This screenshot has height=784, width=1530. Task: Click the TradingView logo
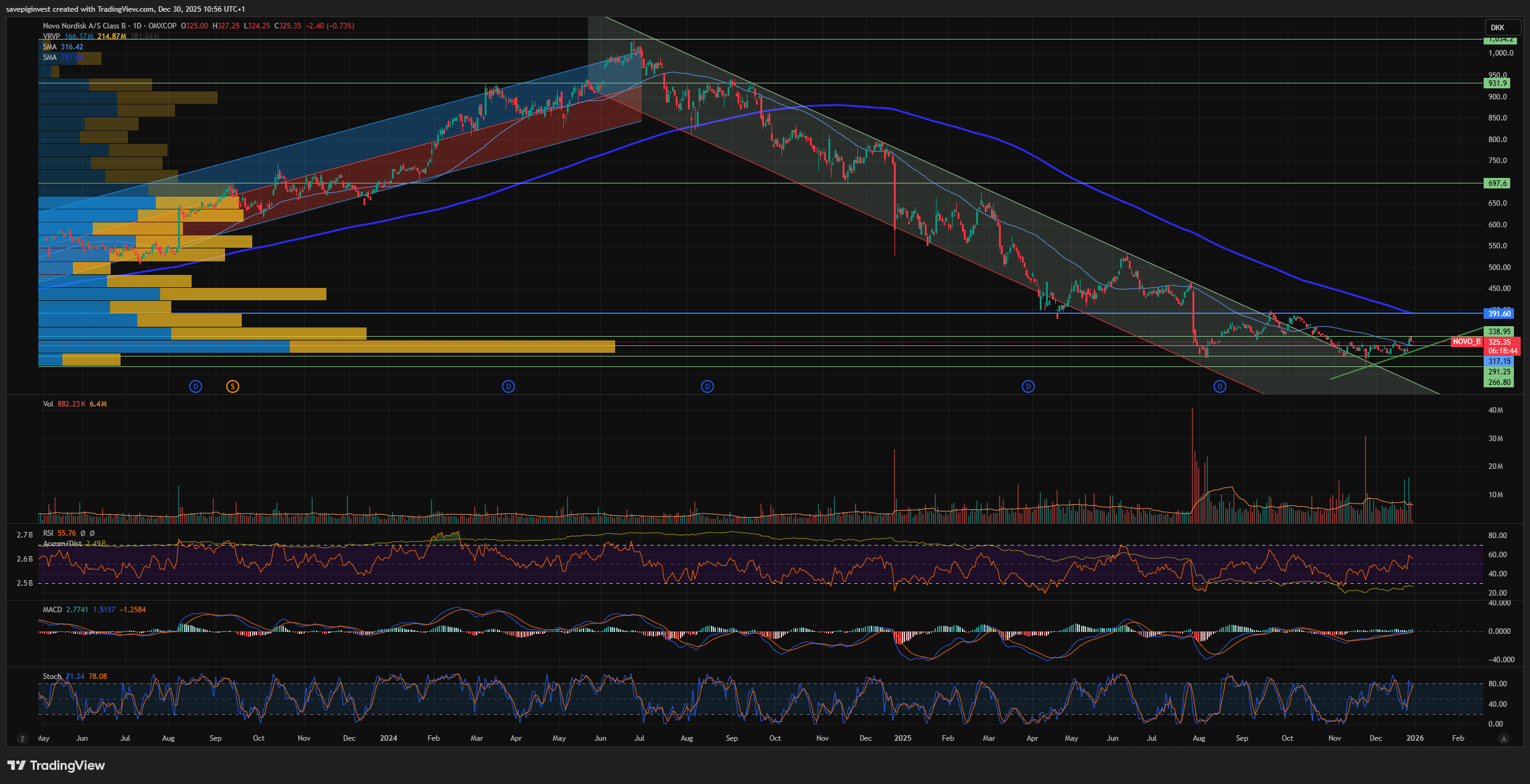click(56, 765)
